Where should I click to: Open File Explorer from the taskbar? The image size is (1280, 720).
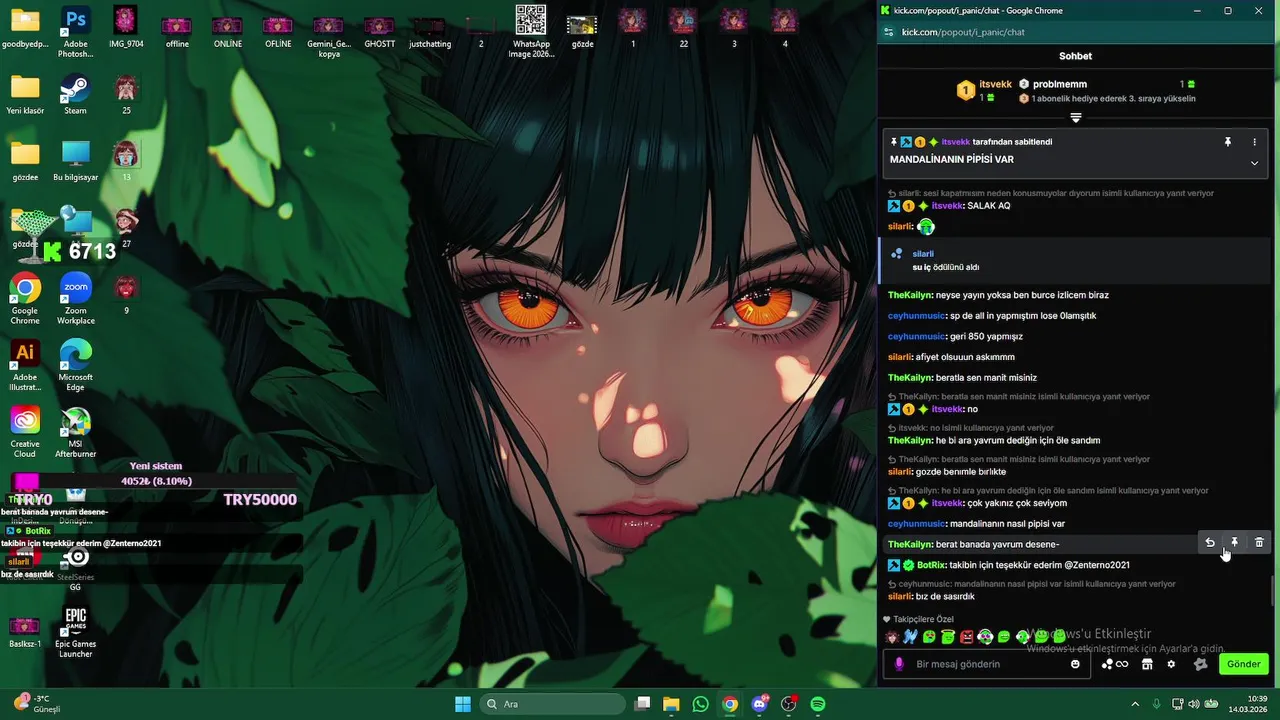[x=671, y=704]
